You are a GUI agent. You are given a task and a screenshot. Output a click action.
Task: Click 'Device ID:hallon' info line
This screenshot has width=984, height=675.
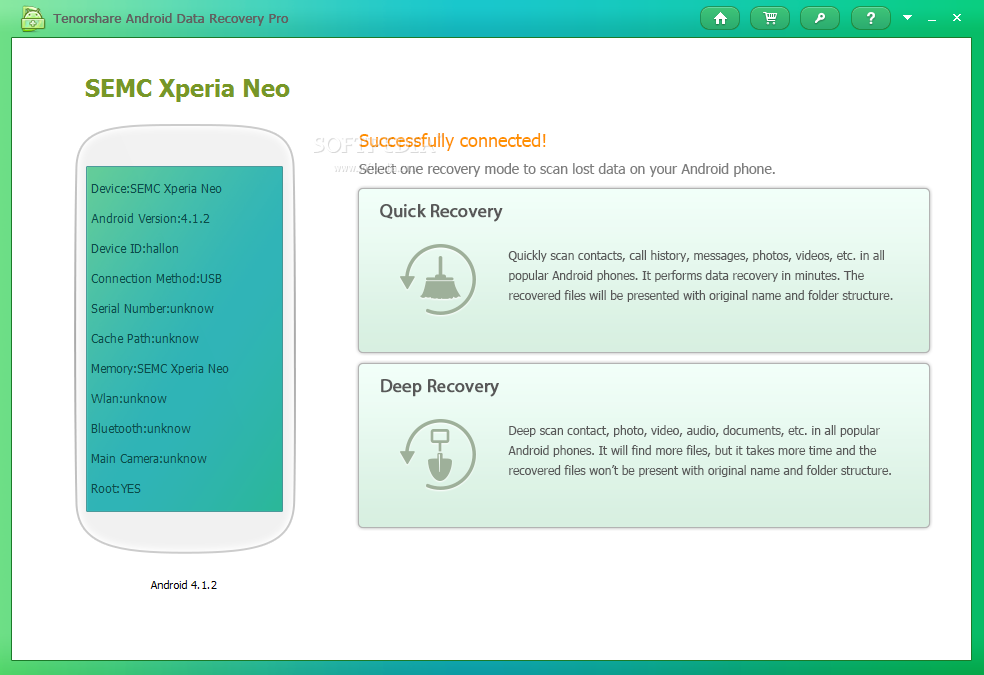(x=134, y=249)
